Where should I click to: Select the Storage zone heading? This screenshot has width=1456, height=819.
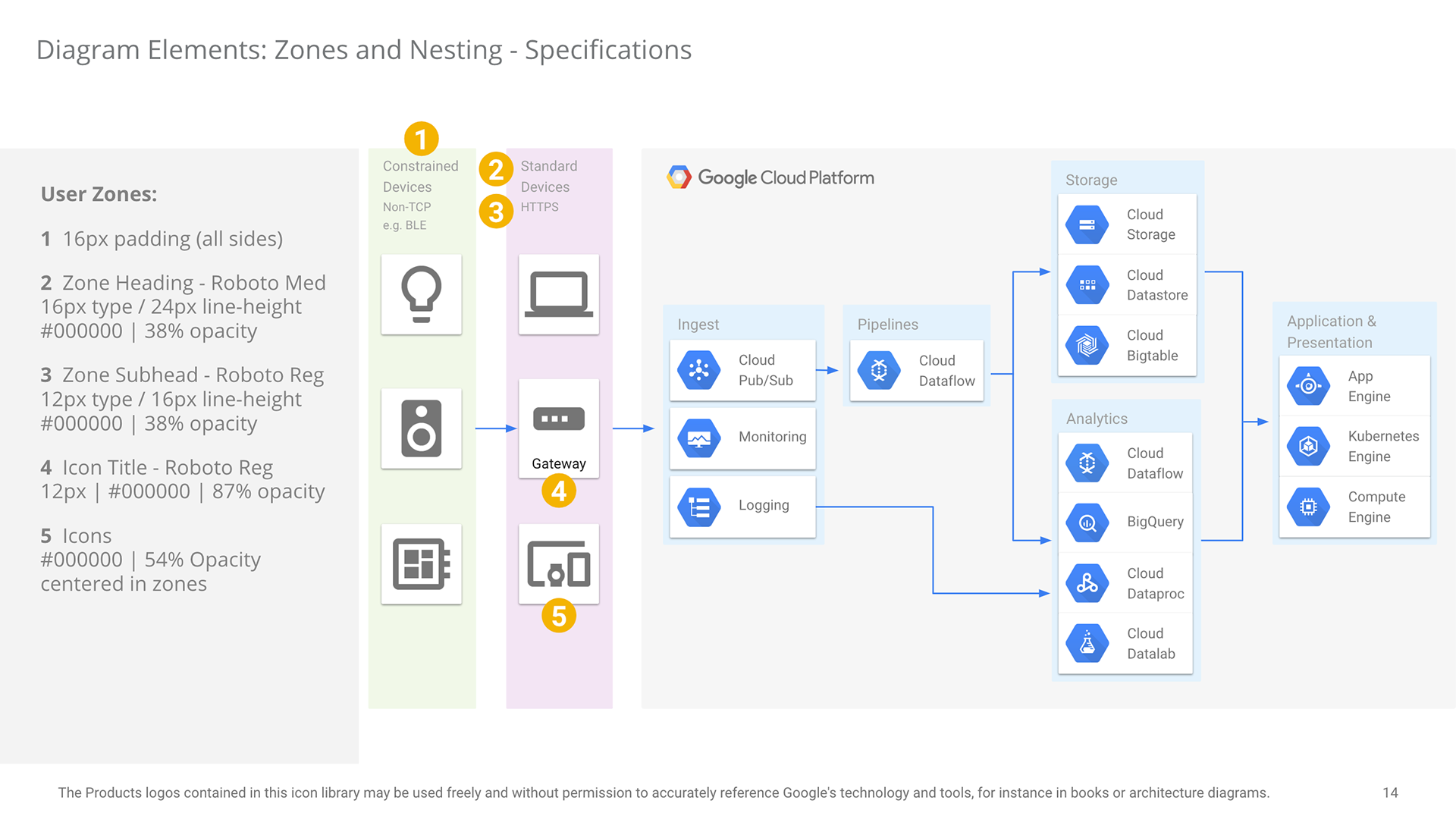1090,180
